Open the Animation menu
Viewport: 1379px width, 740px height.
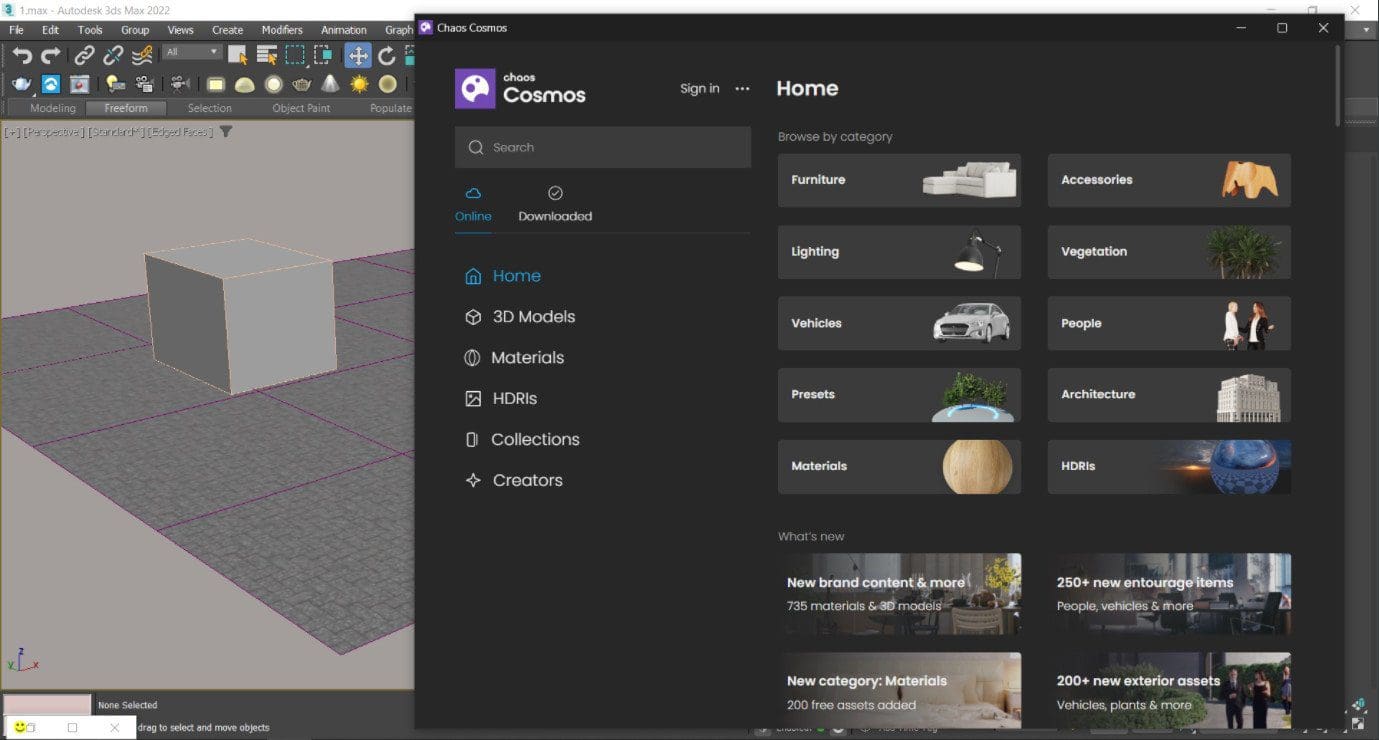(344, 30)
